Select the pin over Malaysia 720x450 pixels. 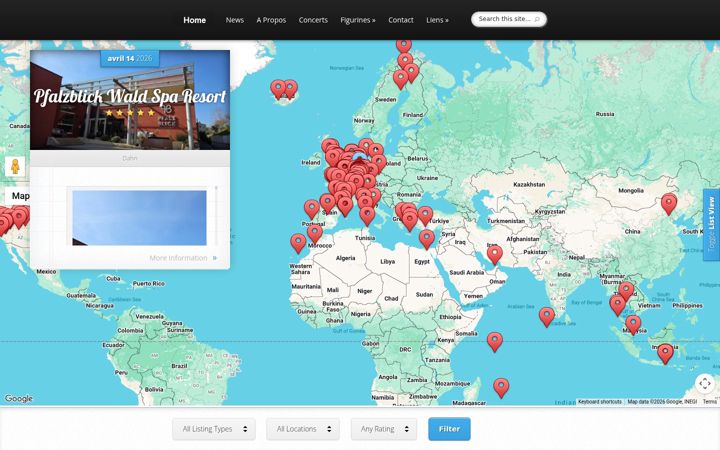click(x=633, y=325)
